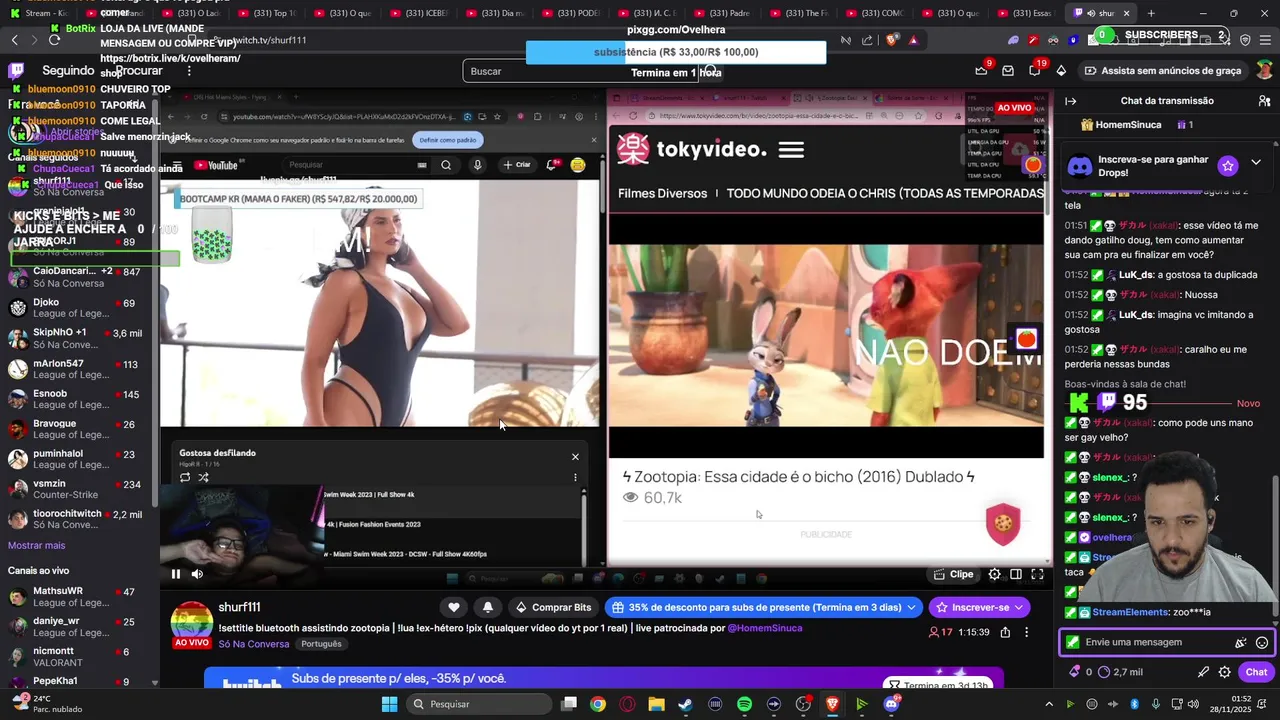The image size is (1280, 720).
Task: Click the Novo new messages marker in chat
Action: coord(1248,403)
